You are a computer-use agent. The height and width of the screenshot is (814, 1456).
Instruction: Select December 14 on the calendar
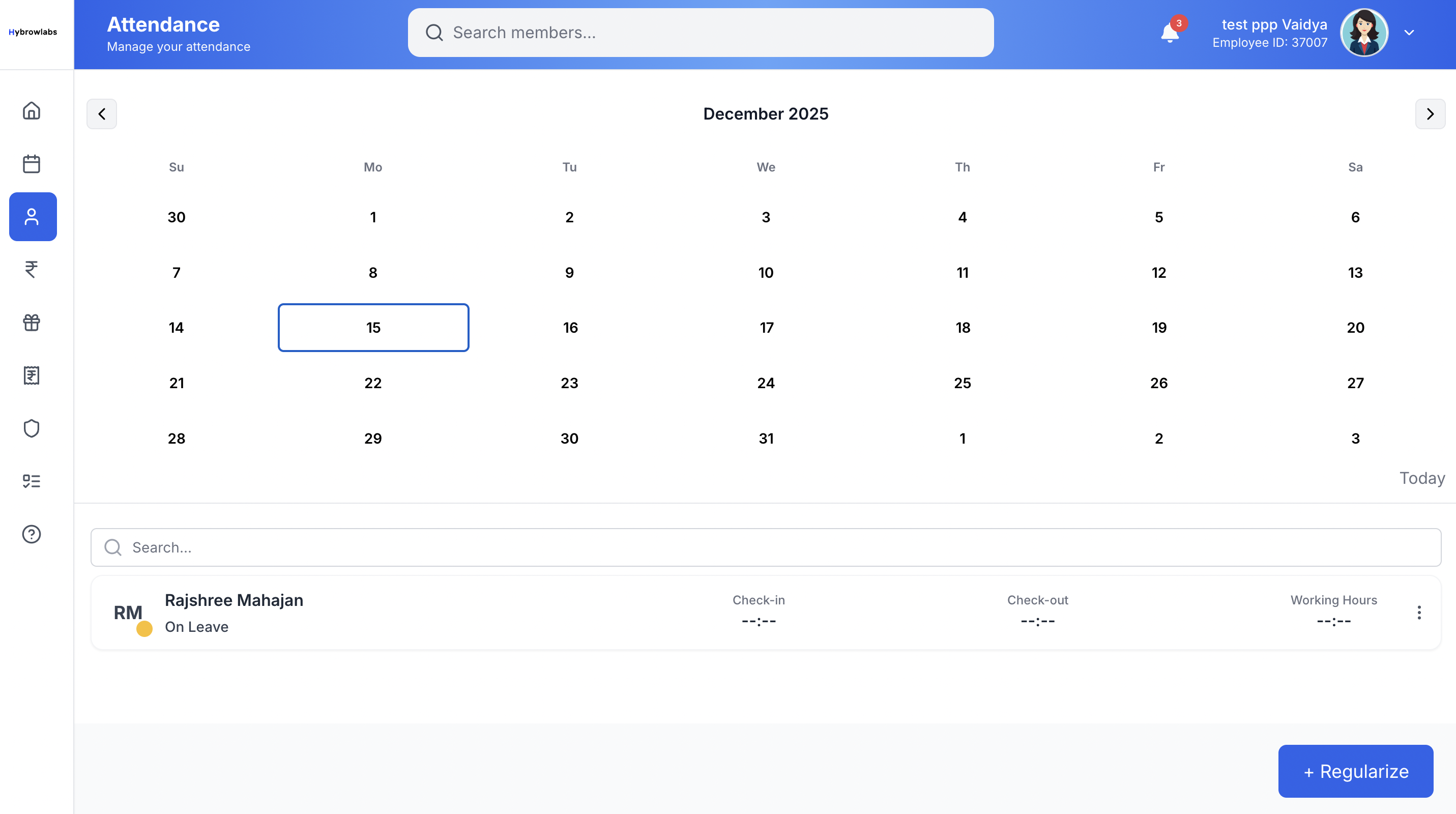(177, 328)
